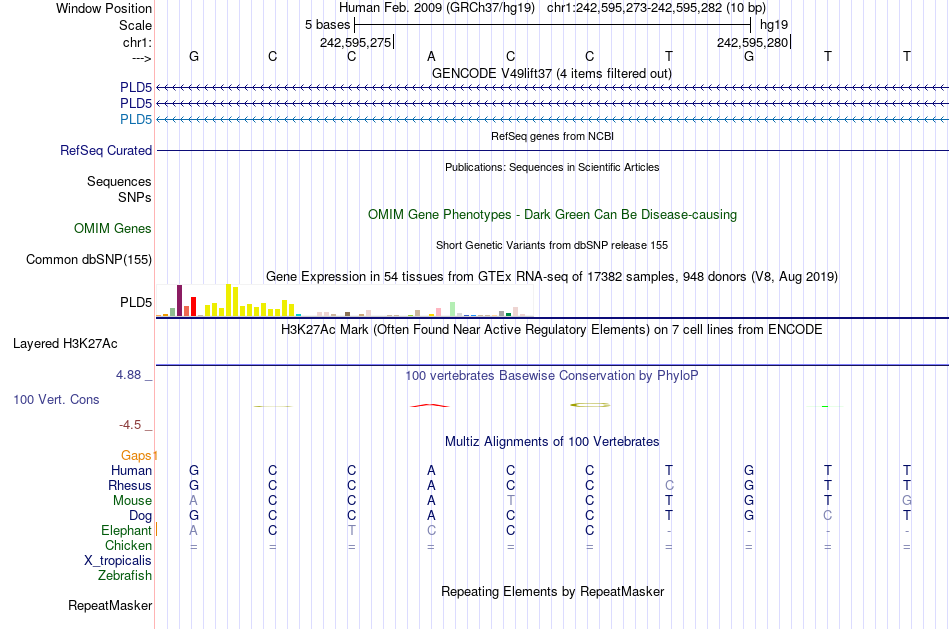This screenshot has width=950, height=629.
Task: Select the Rhesus alignment row label
Action: tap(130, 485)
